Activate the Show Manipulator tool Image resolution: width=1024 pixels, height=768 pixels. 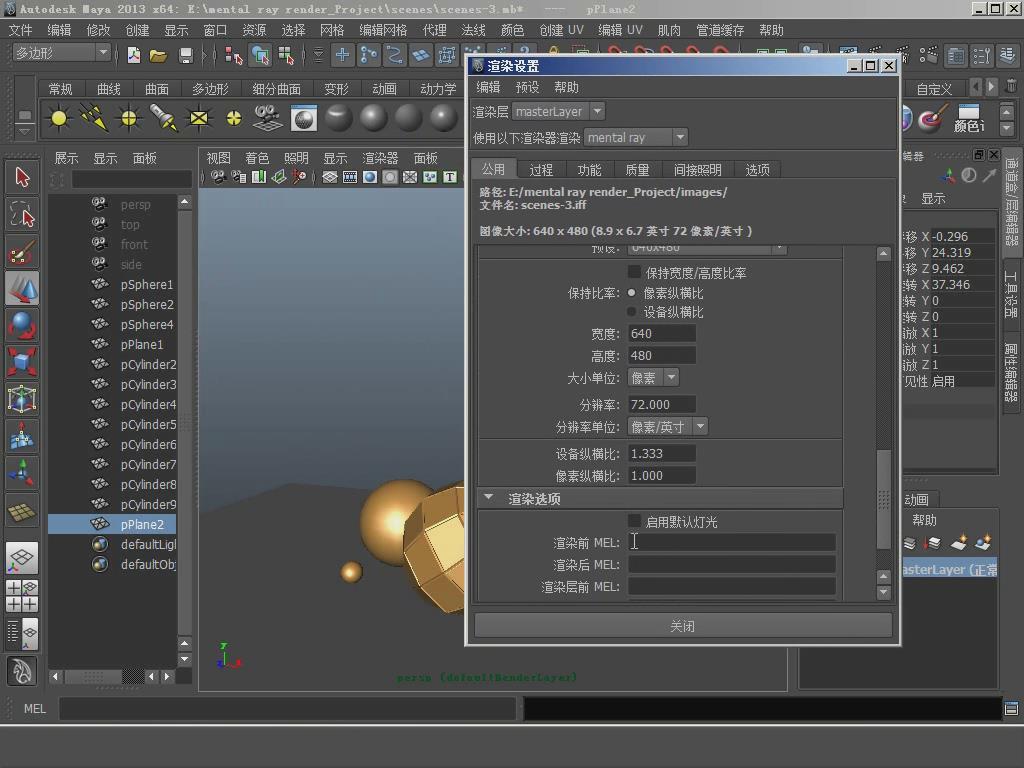pos(22,472)
